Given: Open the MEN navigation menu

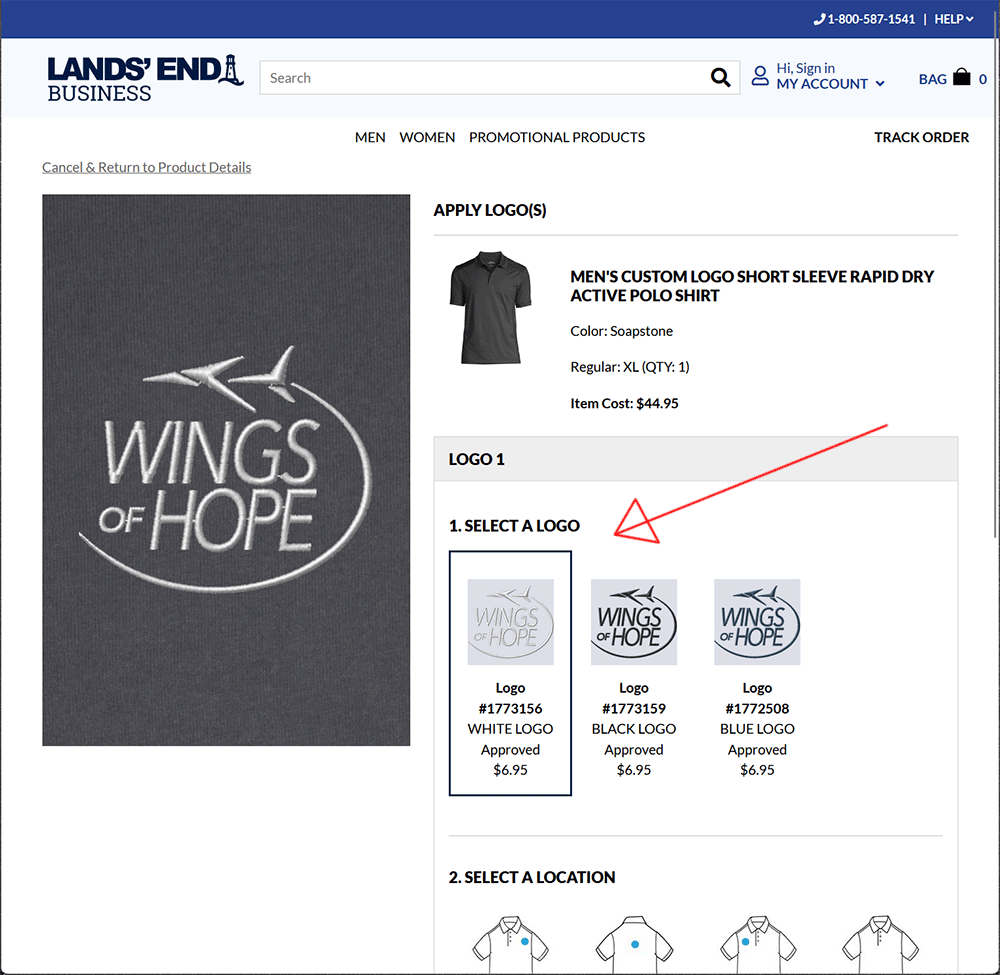Looking at the screenshot, I should 370,137.
